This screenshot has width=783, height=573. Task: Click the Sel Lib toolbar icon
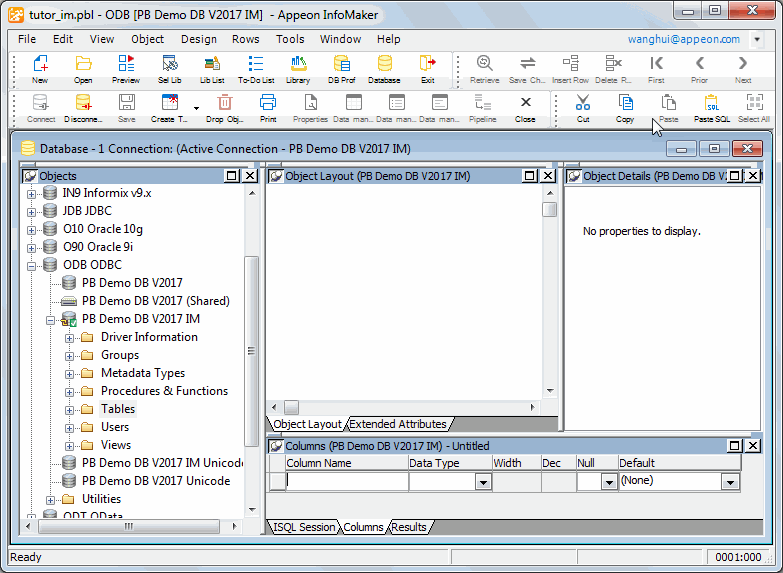[169, 68]
